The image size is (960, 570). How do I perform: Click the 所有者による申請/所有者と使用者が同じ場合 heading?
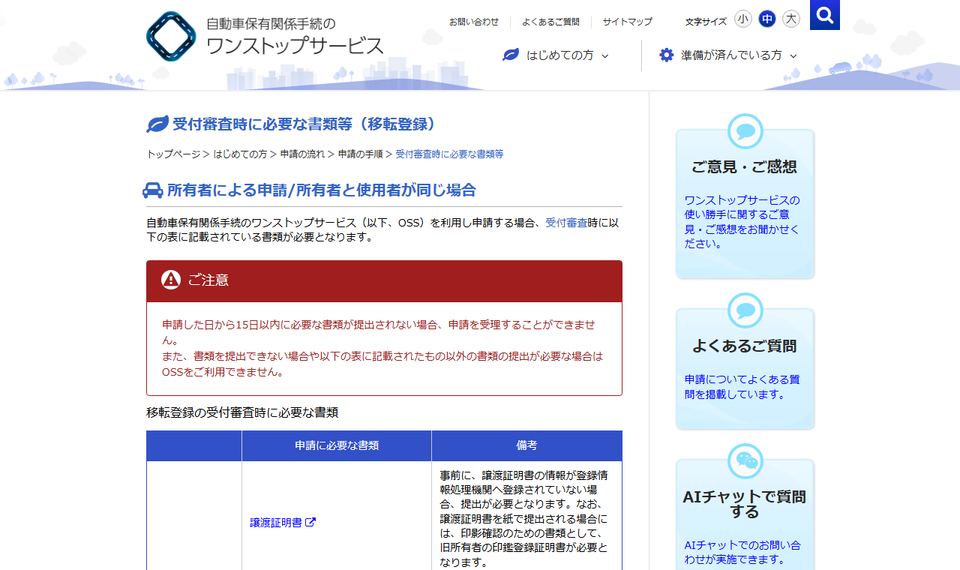tap(321, 190)
